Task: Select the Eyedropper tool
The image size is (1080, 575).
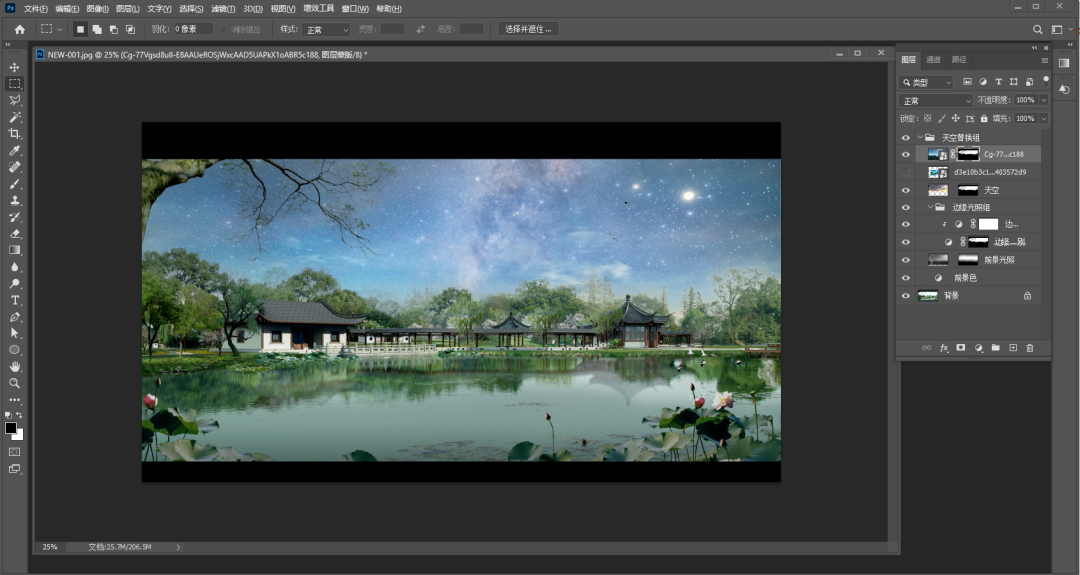Action: 14,151
